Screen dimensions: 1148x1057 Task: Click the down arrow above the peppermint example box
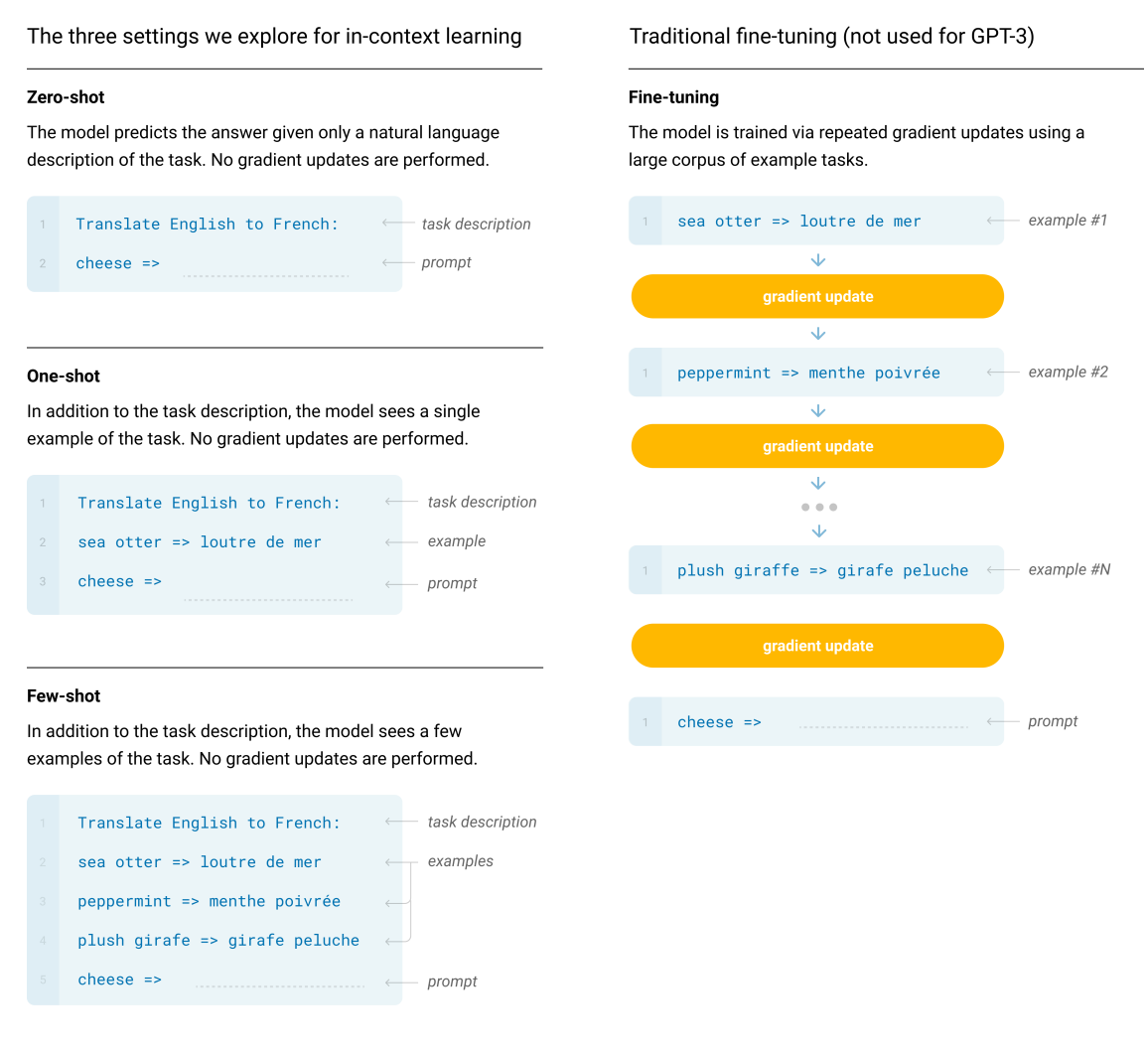click(818, 333)
